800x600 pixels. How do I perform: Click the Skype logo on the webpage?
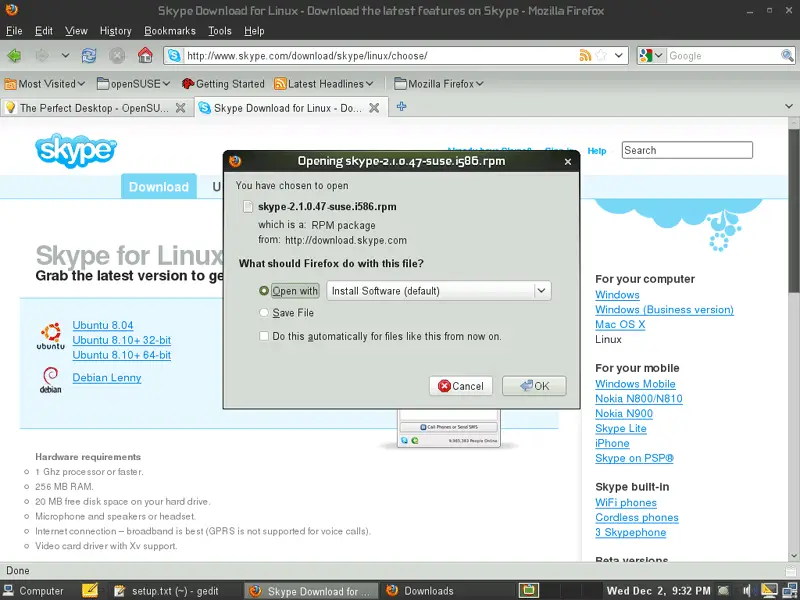[76, 151]
